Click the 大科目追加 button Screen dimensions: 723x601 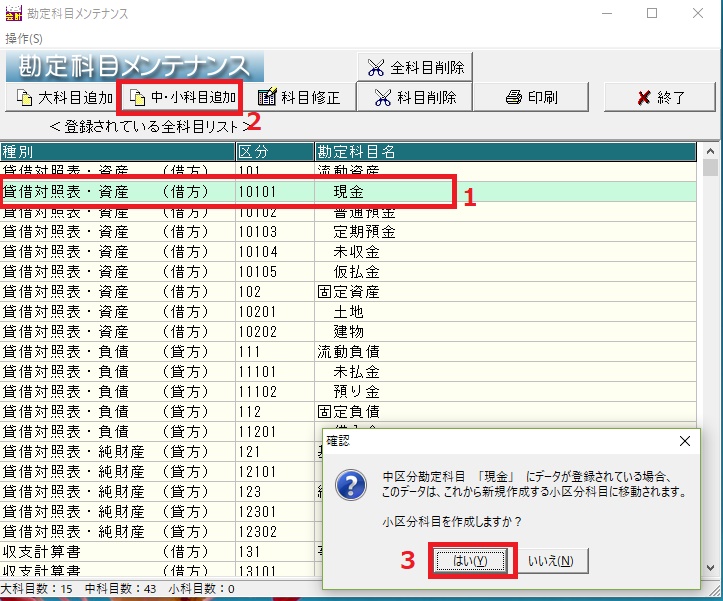click(x=64, y=97)
